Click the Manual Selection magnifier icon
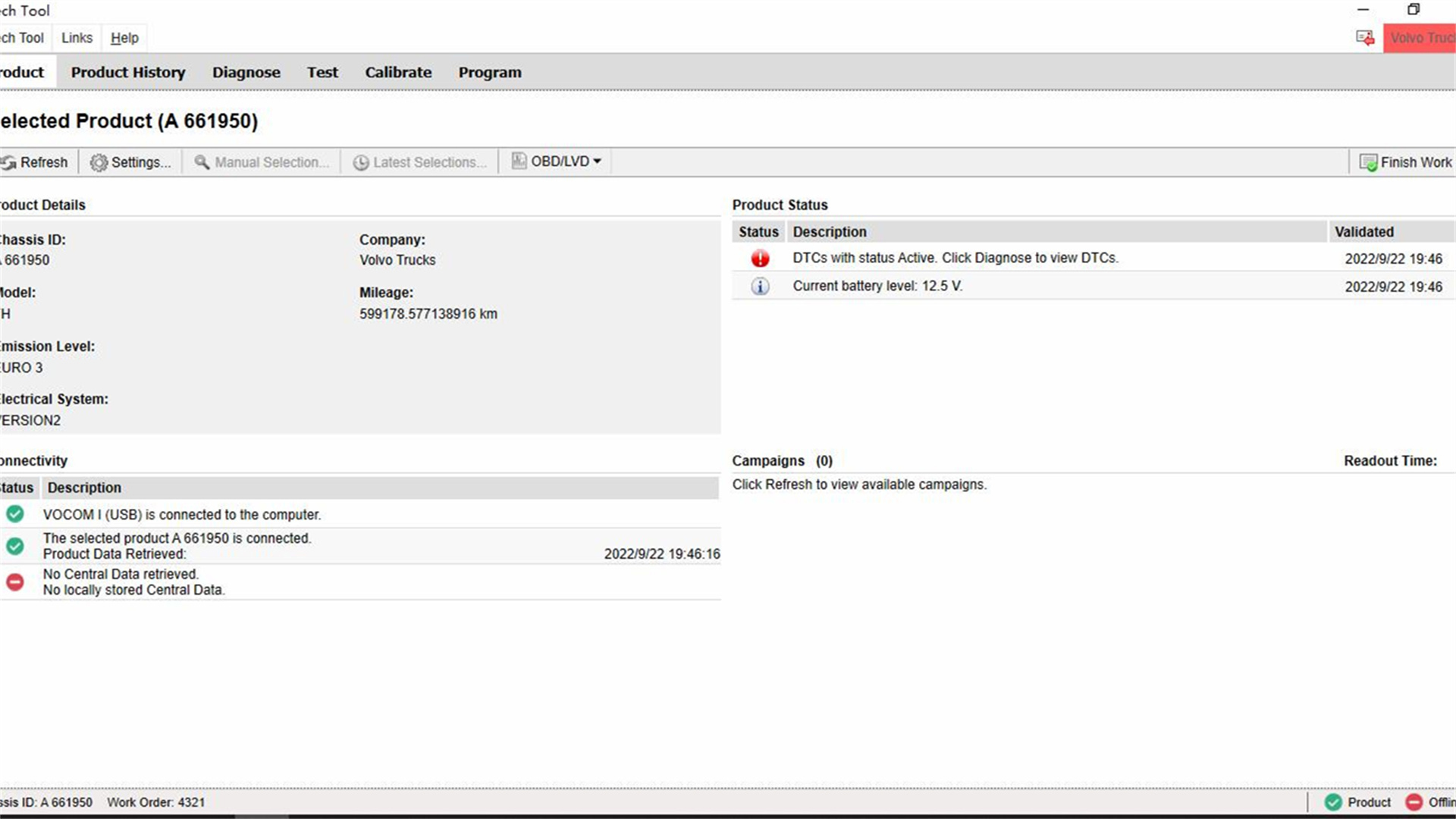 [202, 162]
